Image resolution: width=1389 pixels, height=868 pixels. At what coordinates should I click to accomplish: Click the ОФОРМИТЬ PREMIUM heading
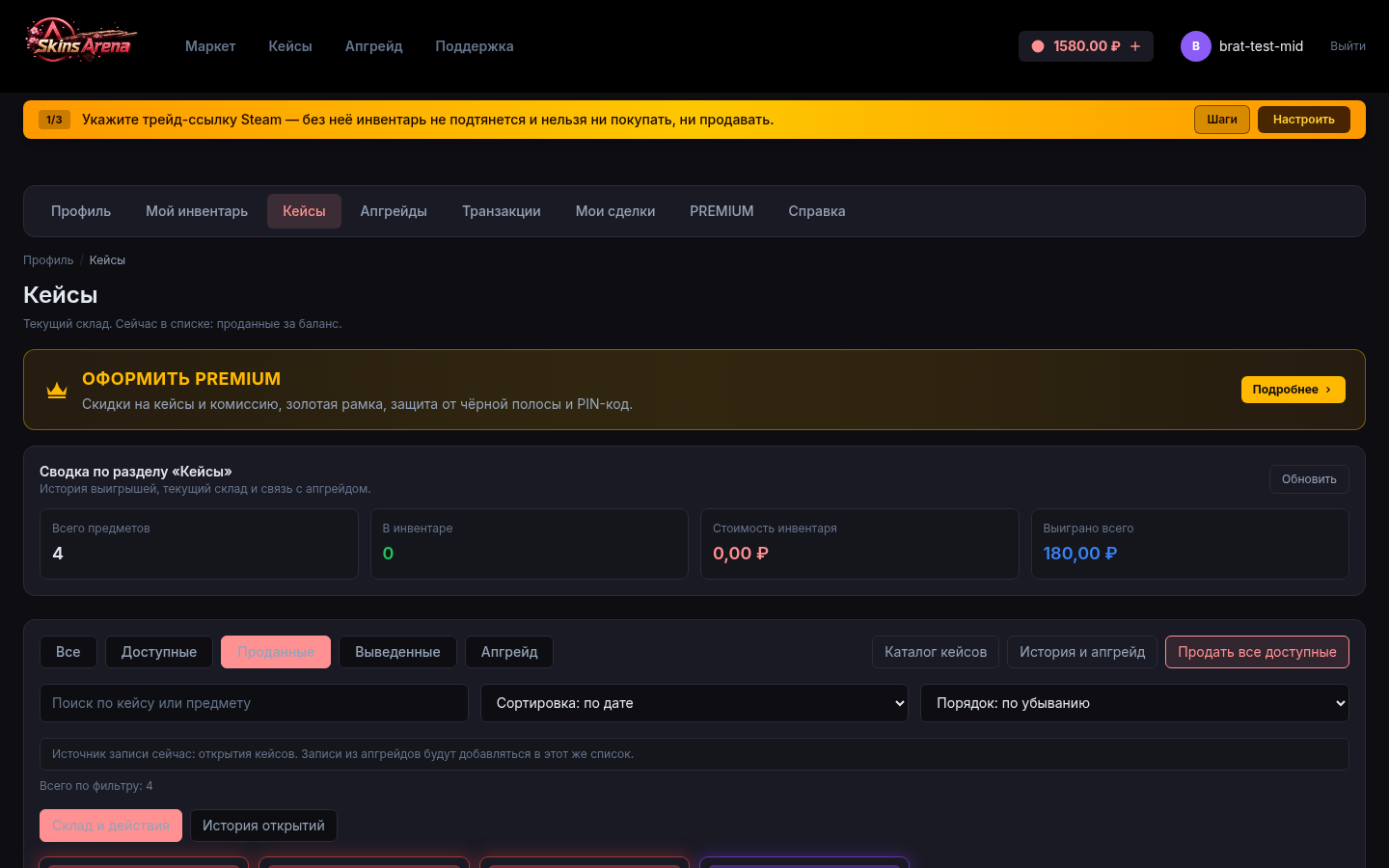pyautogui.click(x=181, y=379)
